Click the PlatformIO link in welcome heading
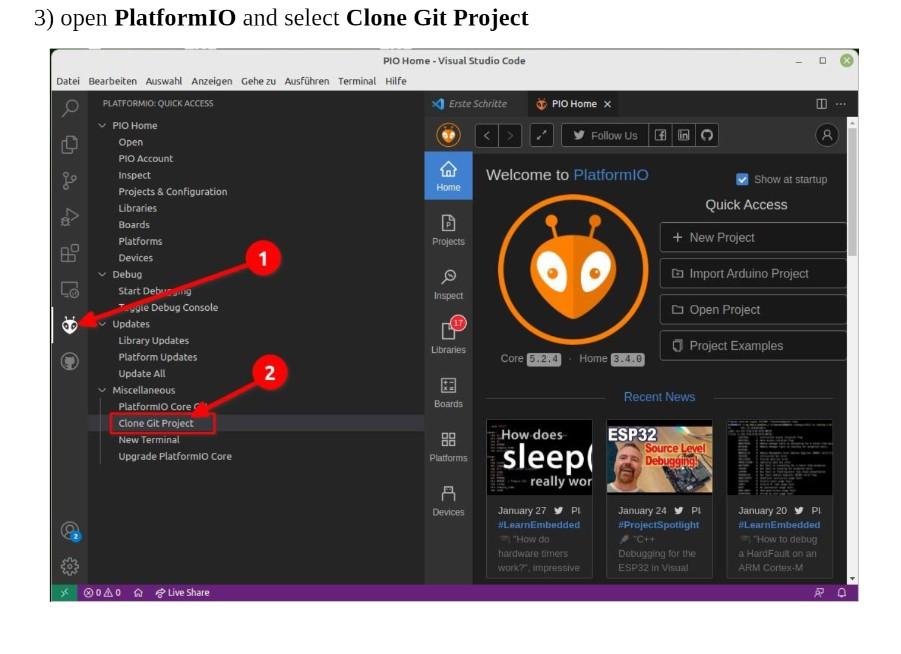 pos(610,175)
